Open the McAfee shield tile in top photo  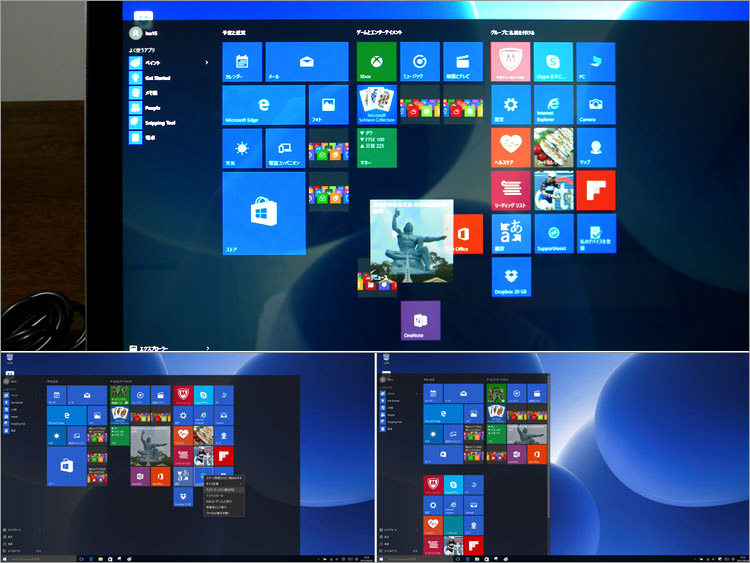[510, 62]
